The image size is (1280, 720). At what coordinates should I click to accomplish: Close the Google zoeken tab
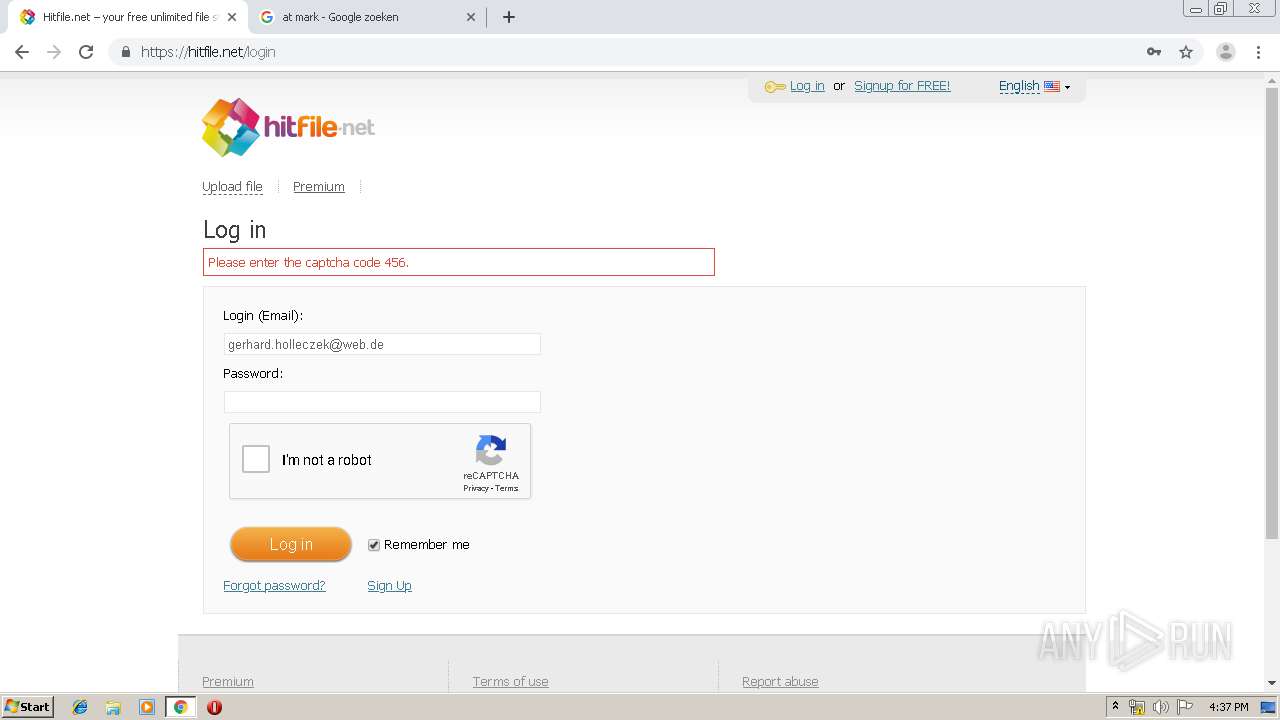pyautogui.click(x=472, y=17)
